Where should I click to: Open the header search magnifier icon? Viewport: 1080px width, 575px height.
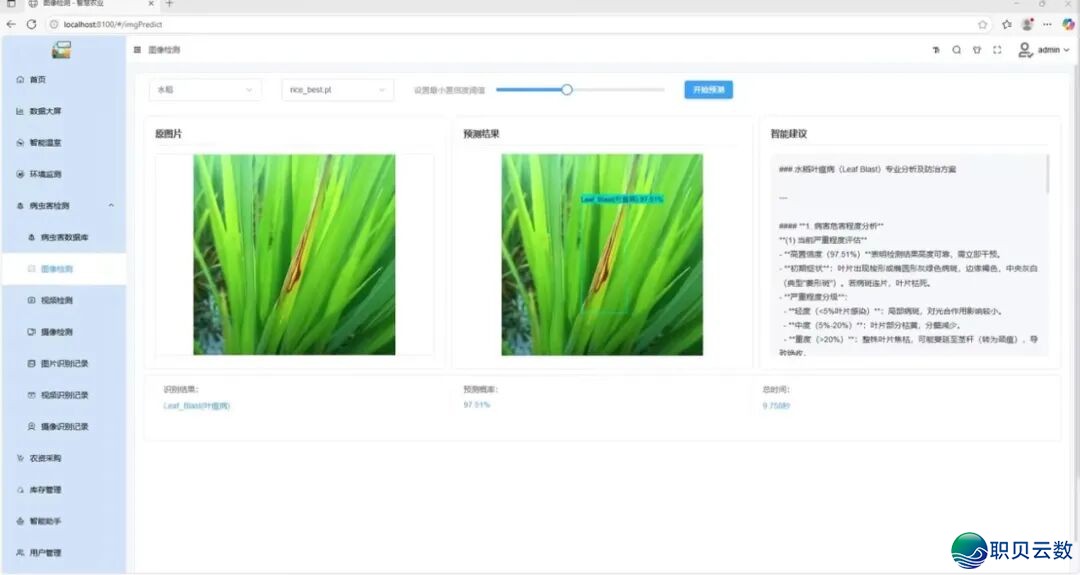(x=956, y=50)
